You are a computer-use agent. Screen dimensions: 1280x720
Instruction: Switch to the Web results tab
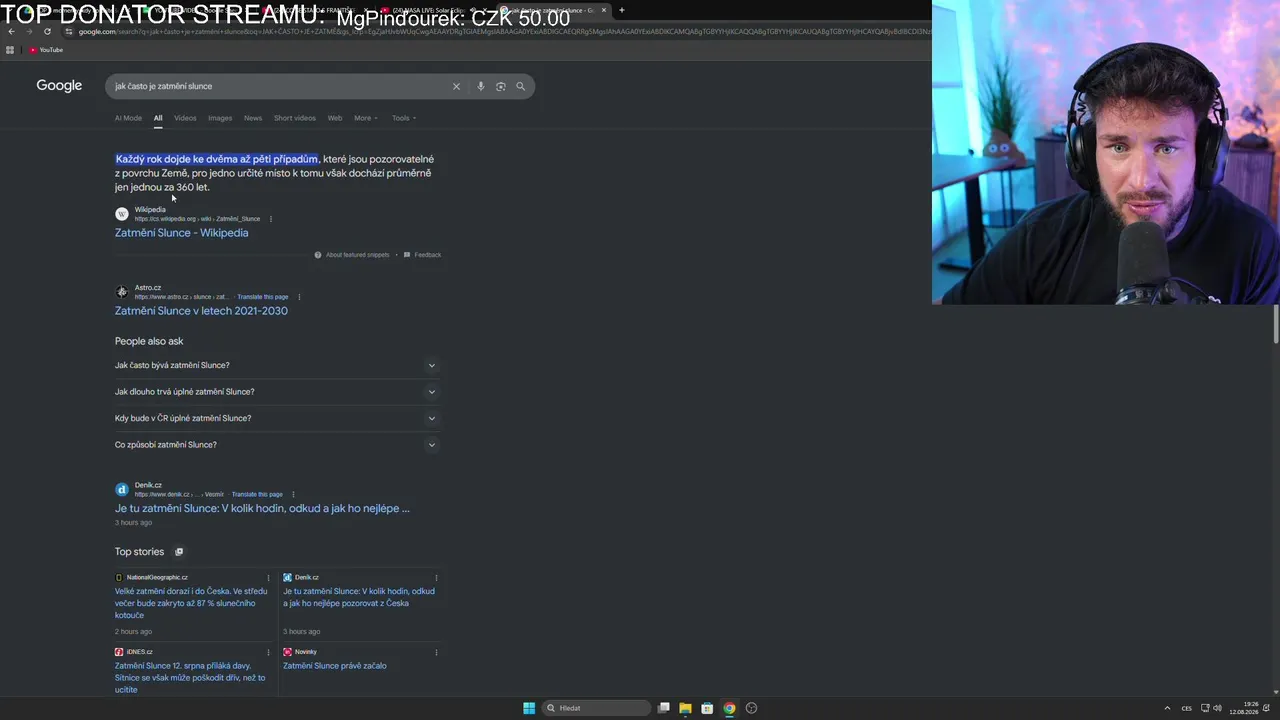pos(335,118)
